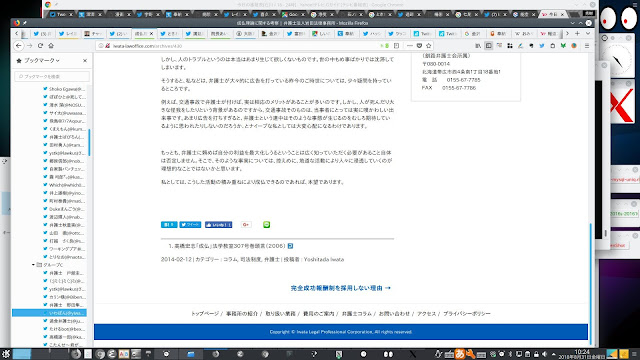Tweet this article via ツイート button

click(x=190, y=224)
